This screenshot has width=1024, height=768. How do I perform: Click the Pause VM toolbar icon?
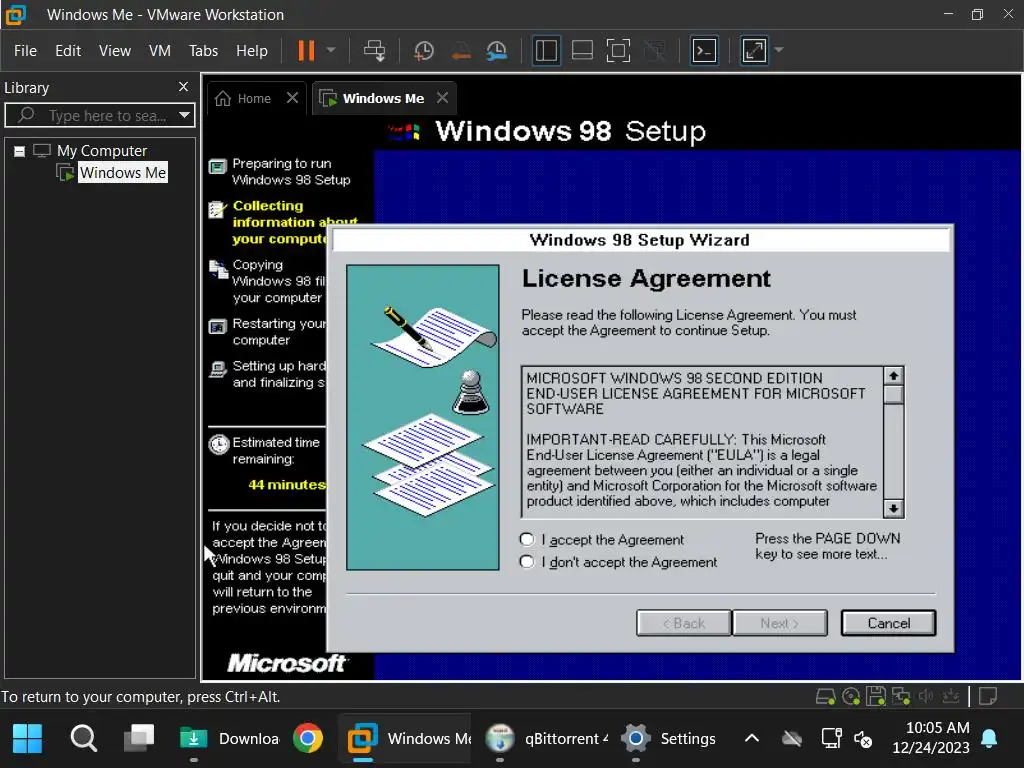pyautogui.click(x=306, y=50)
